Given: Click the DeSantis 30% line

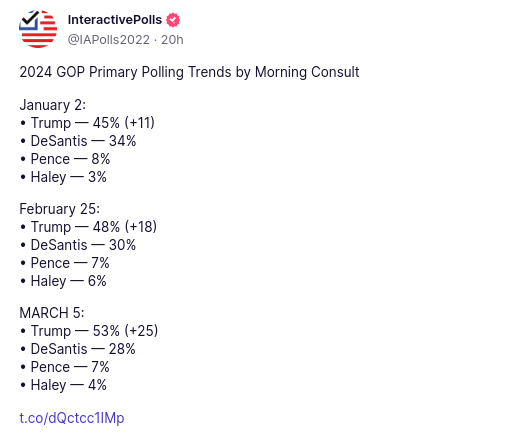Looking at the screenshot, I should click(x=78, y=245).
